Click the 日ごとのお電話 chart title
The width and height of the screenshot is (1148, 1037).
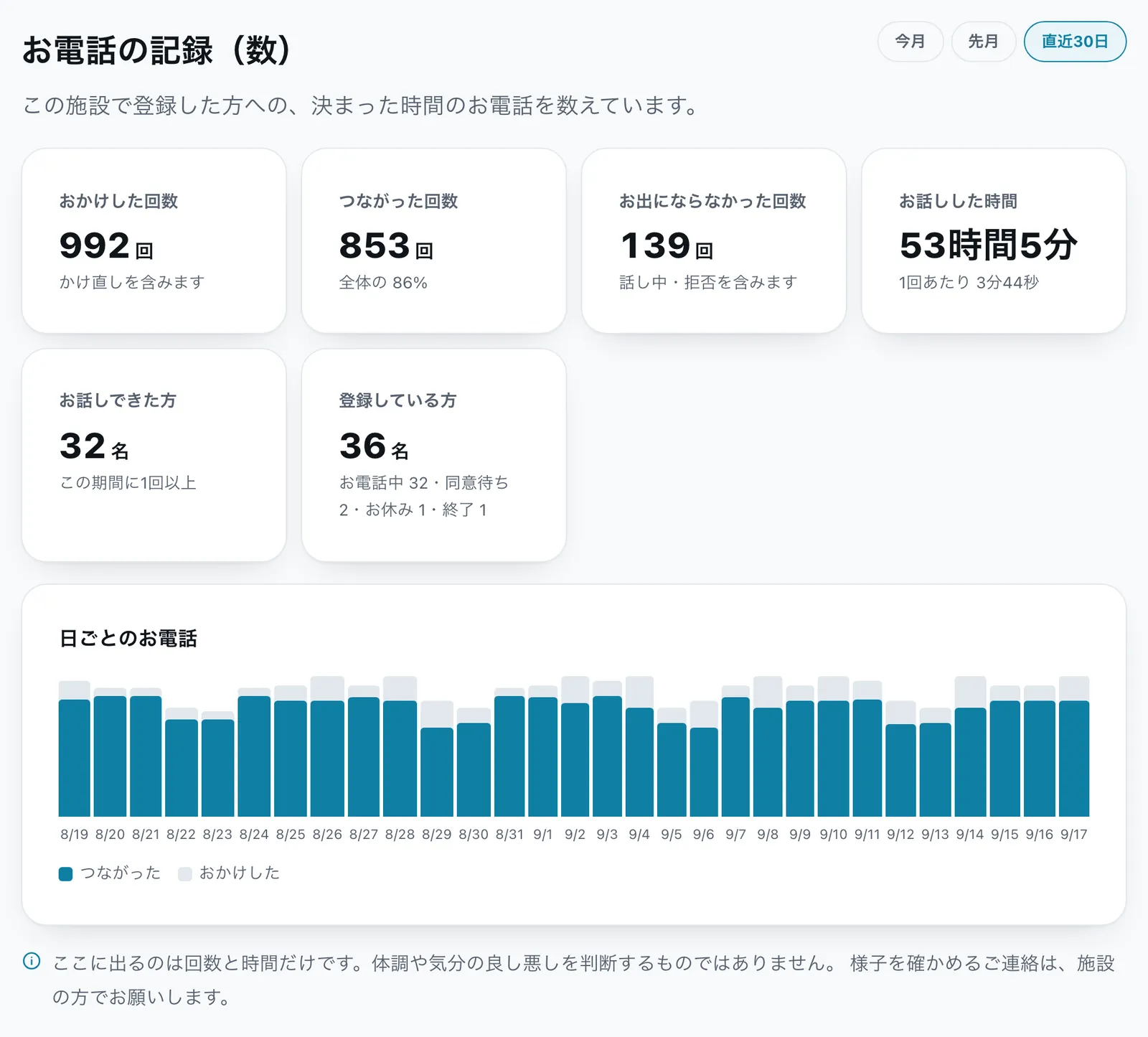point(128,639)
